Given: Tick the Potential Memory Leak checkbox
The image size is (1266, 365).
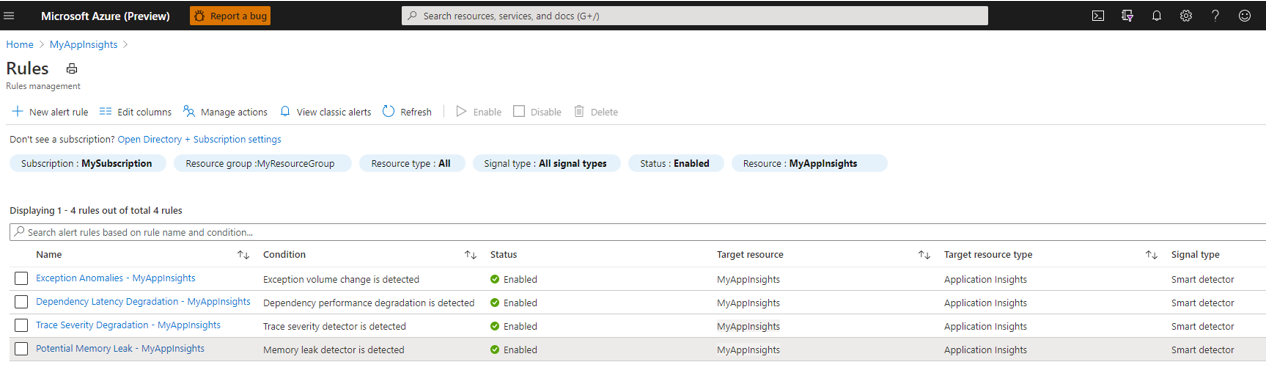Looking at the screenshot, I should point(21,349).
